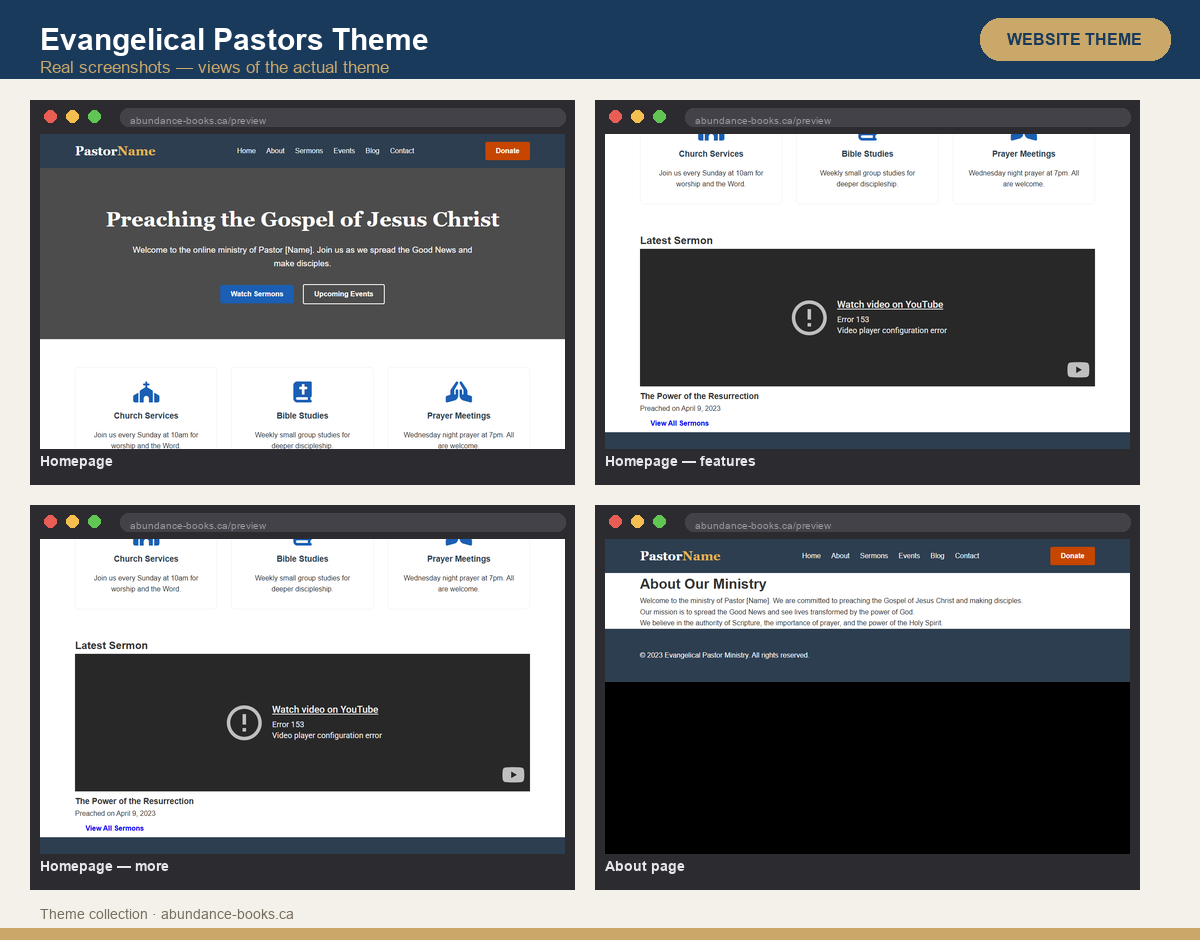1200x940 pixels.
Task: Click Prayer Meetings heading in Homepage — more
Action: click(459, 559)
